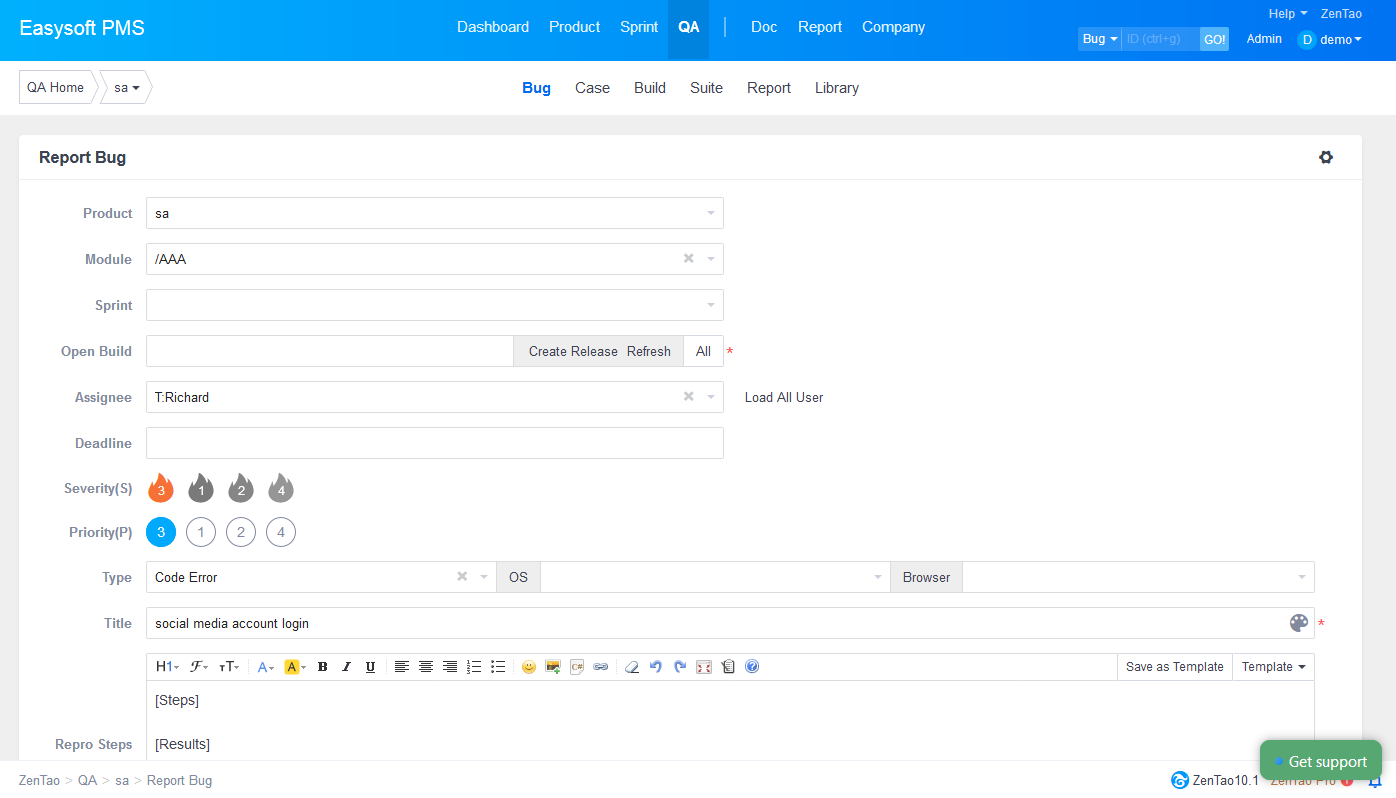Open the Bug search type dropdown
This screenshot has width=1396, height=798.
click(1100, 39)
